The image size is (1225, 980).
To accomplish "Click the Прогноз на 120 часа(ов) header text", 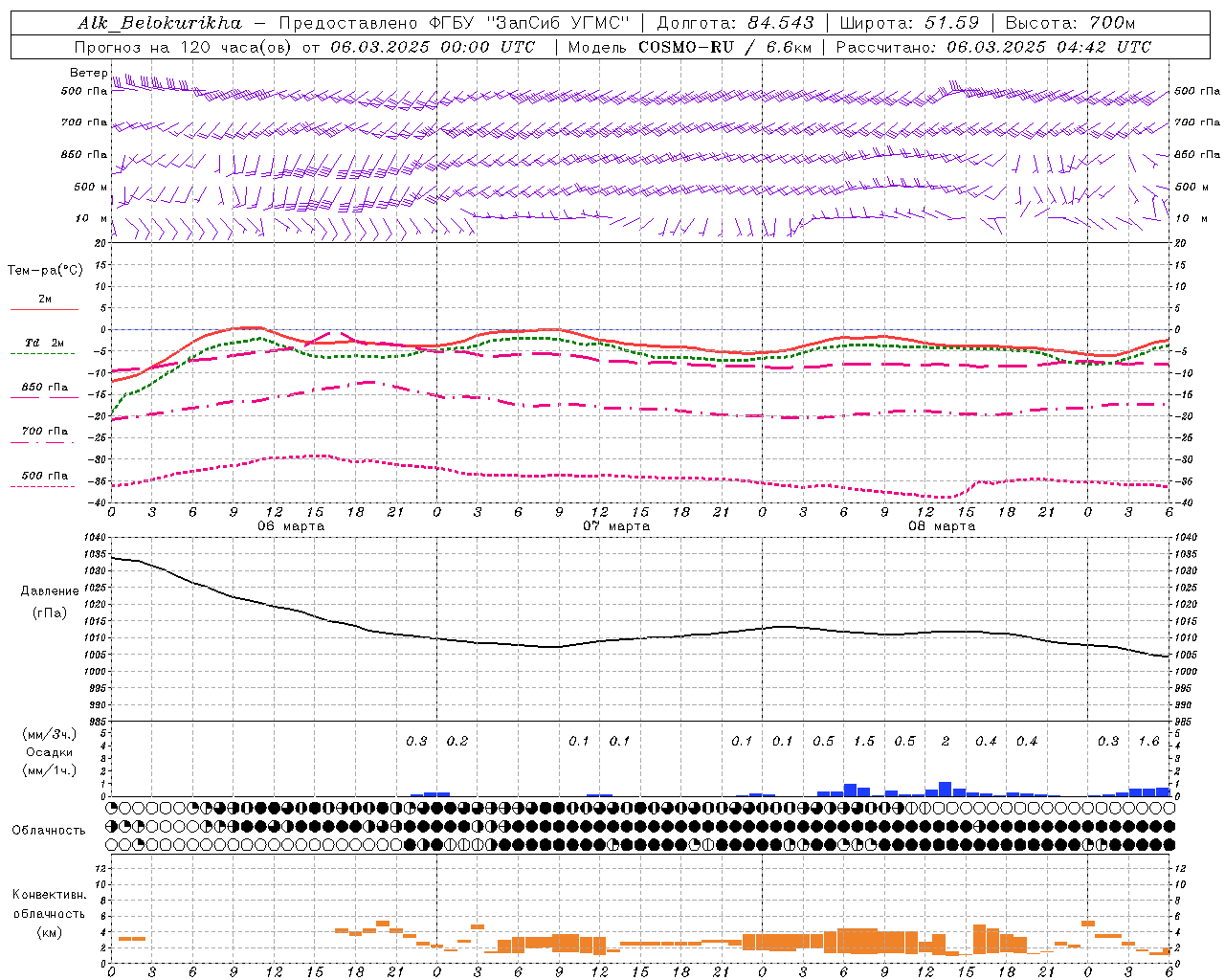I will 185,47.
